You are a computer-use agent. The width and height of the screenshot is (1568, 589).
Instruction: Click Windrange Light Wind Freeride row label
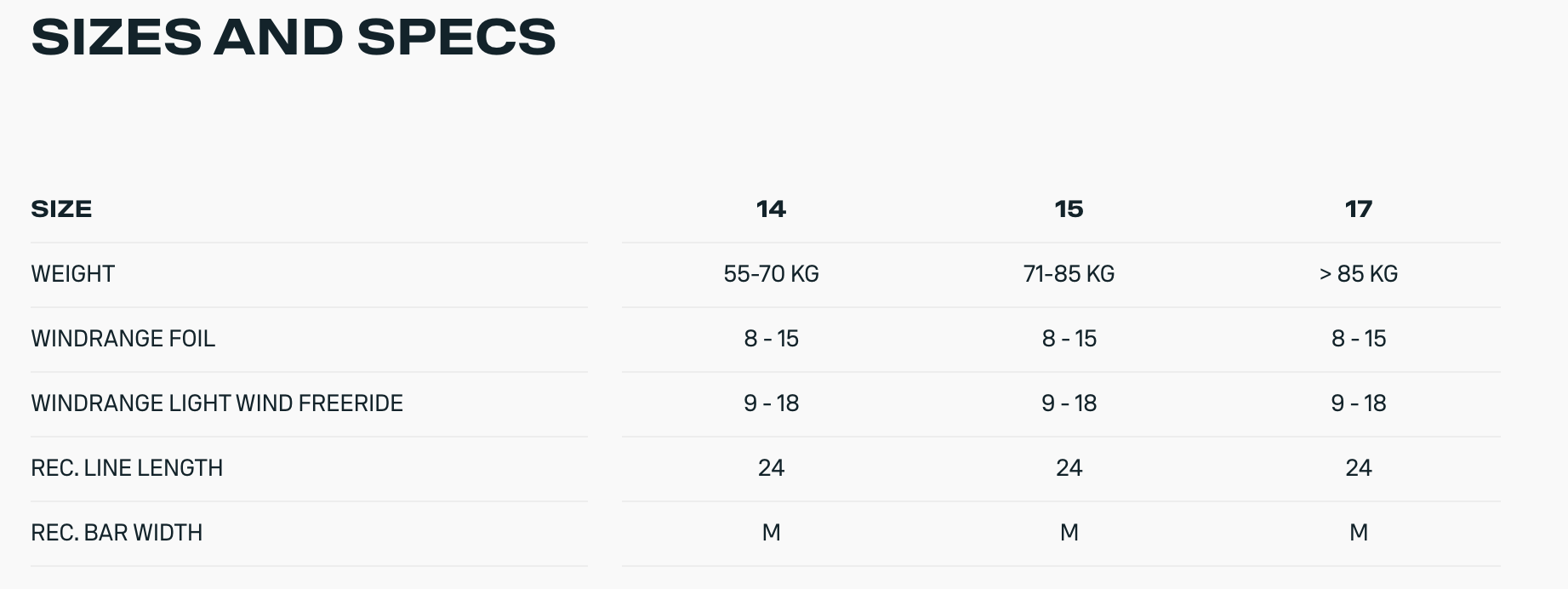click(217, 403)
